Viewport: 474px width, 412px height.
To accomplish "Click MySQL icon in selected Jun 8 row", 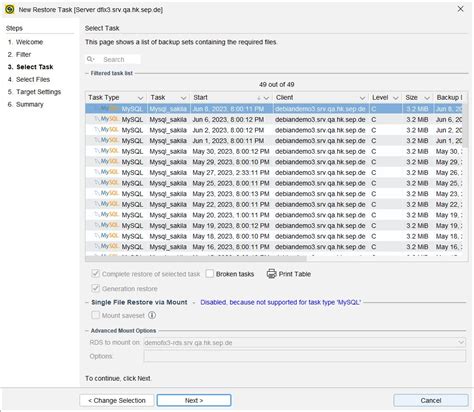I will [107, 109].
